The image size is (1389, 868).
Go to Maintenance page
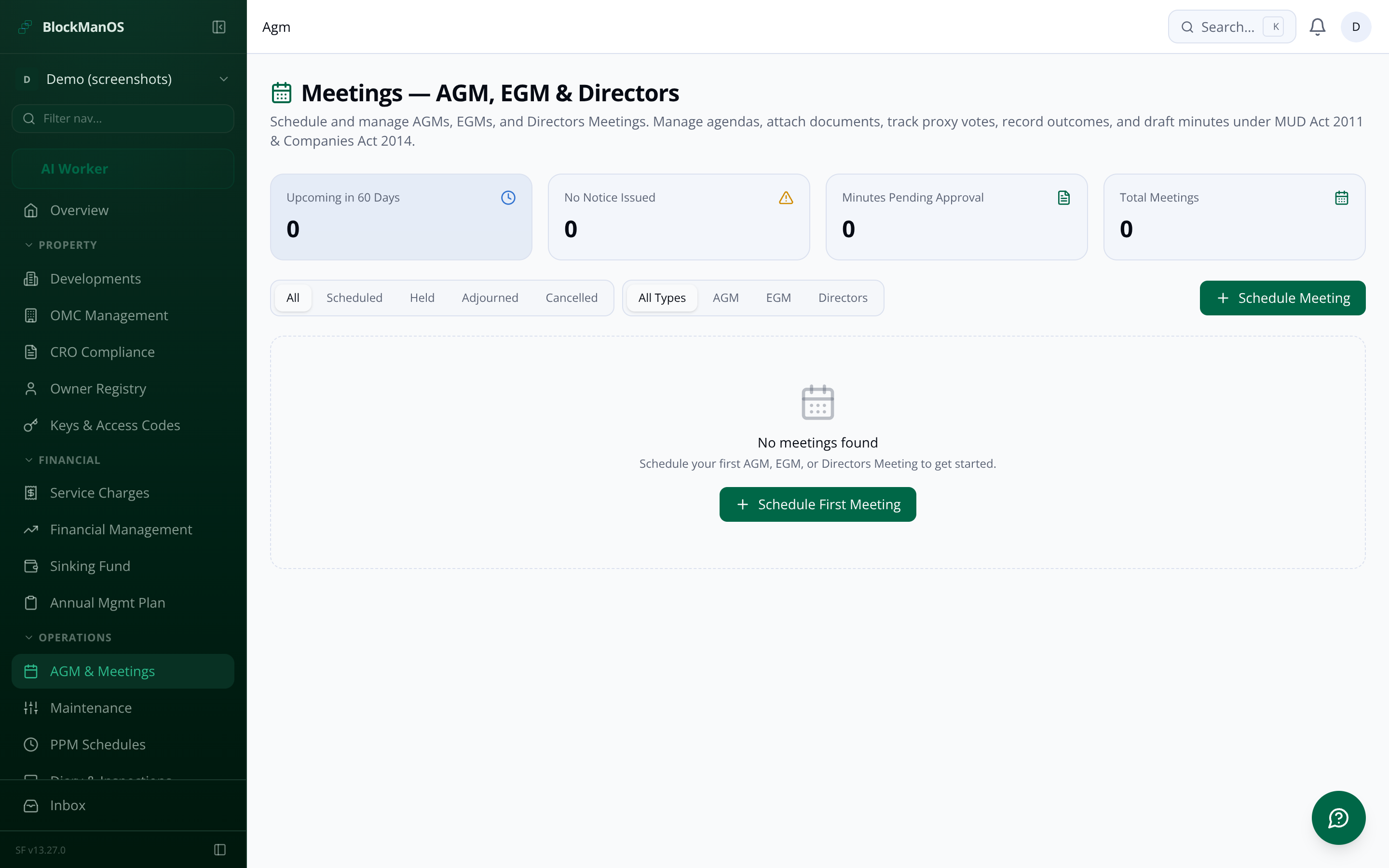pyautogui.click(x=123, y=708)
